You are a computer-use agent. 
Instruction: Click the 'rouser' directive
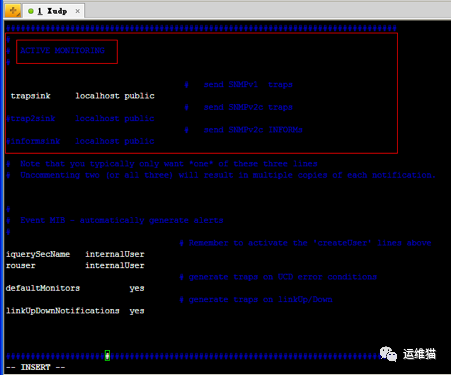coord(21,266)
